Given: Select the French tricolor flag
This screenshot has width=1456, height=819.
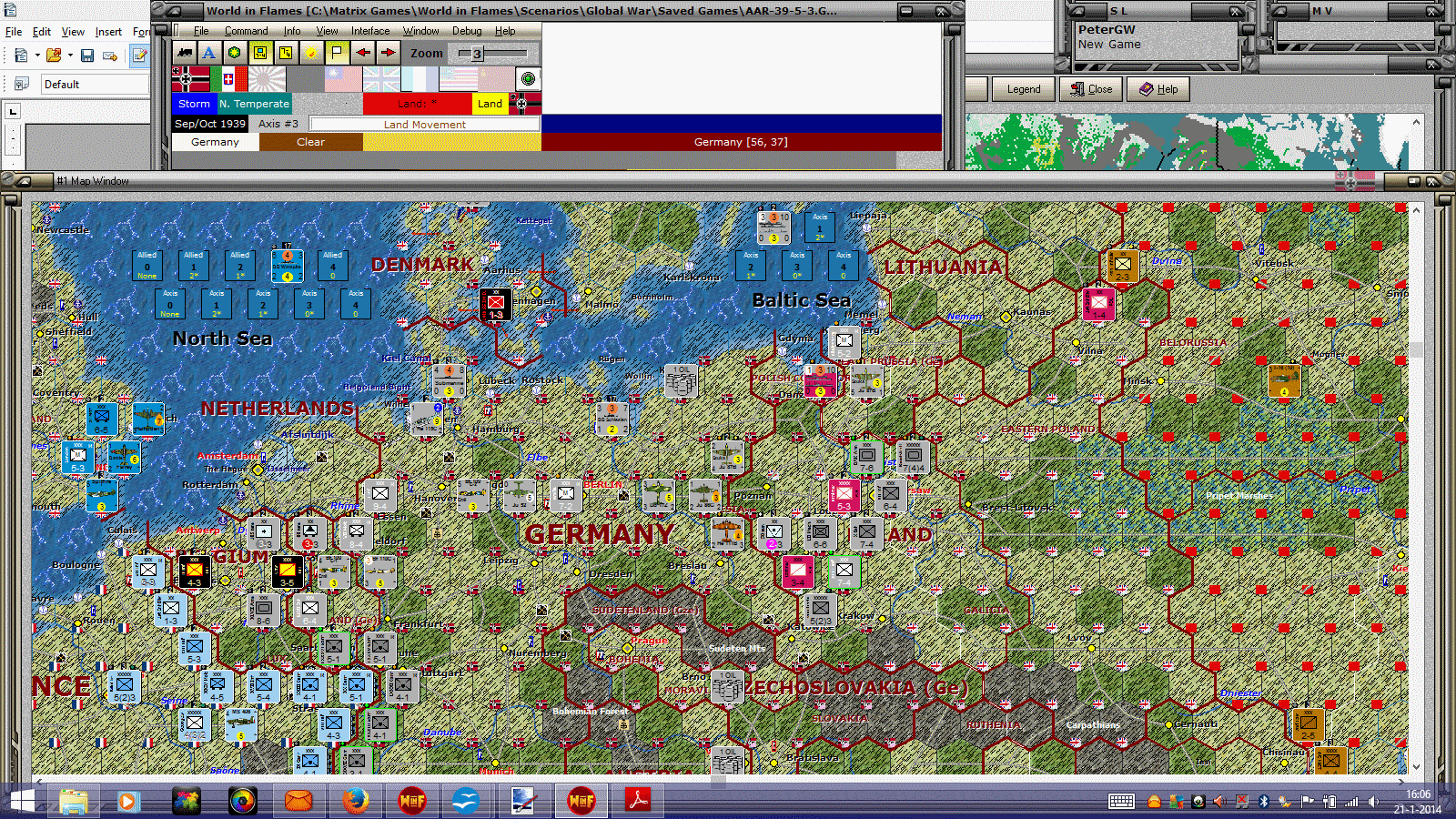Looking at the screenshot, I should pyautogui.click(x=420, y=79).
